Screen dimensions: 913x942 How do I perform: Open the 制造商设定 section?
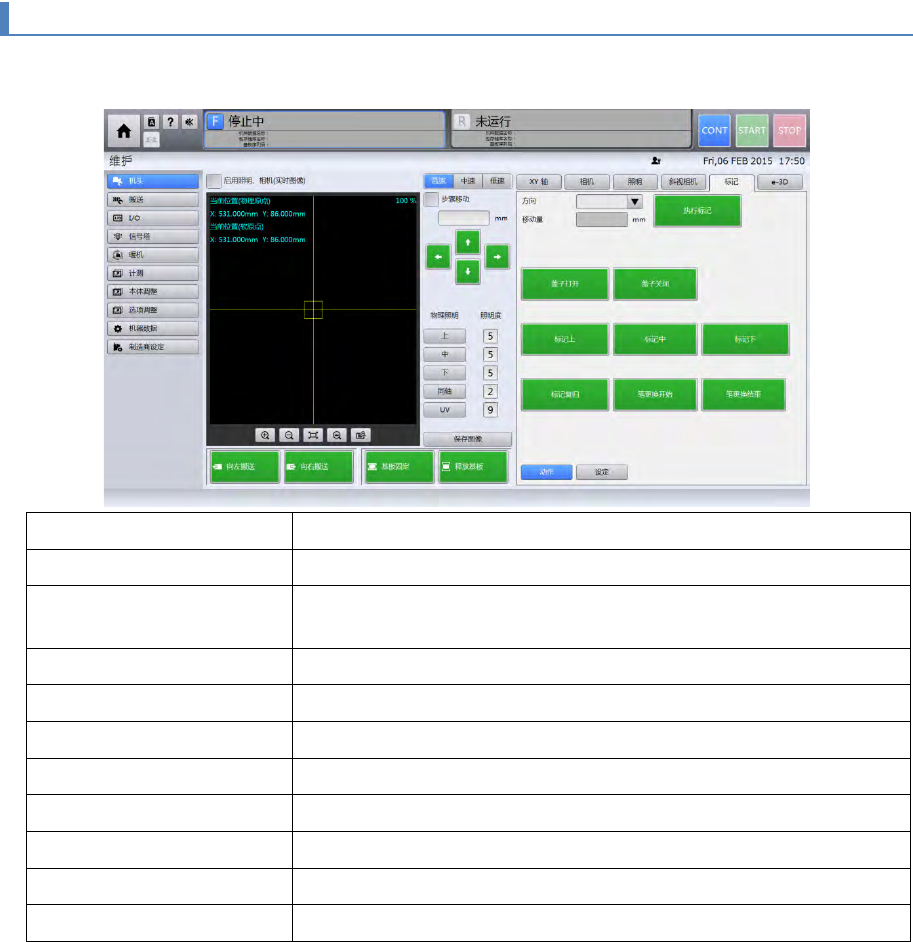(x=153, y=347)
